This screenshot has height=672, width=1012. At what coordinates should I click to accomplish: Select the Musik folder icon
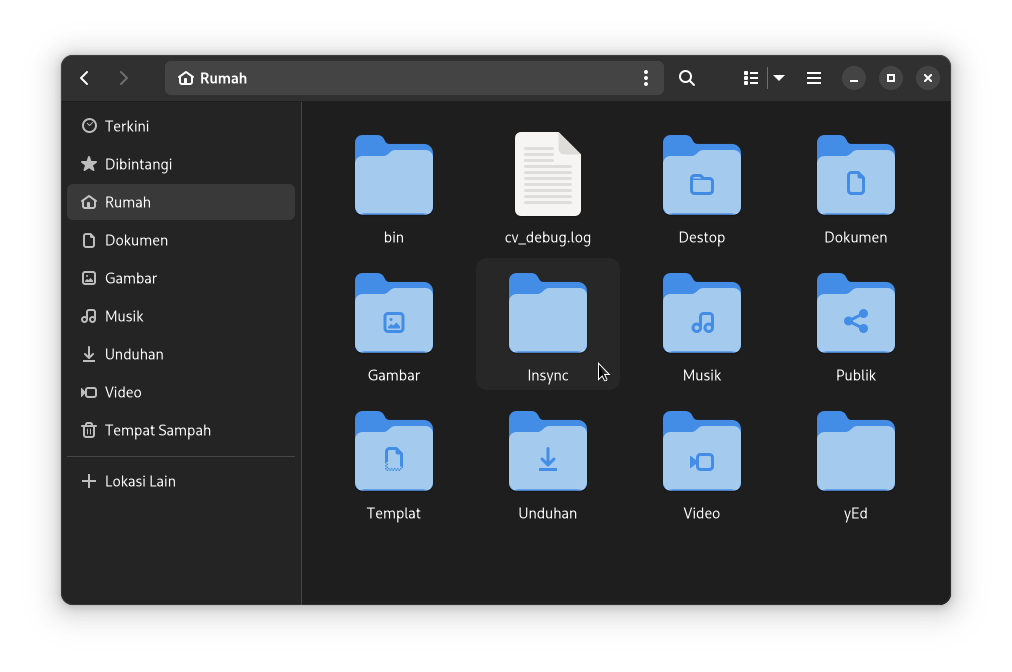[702, 315]
